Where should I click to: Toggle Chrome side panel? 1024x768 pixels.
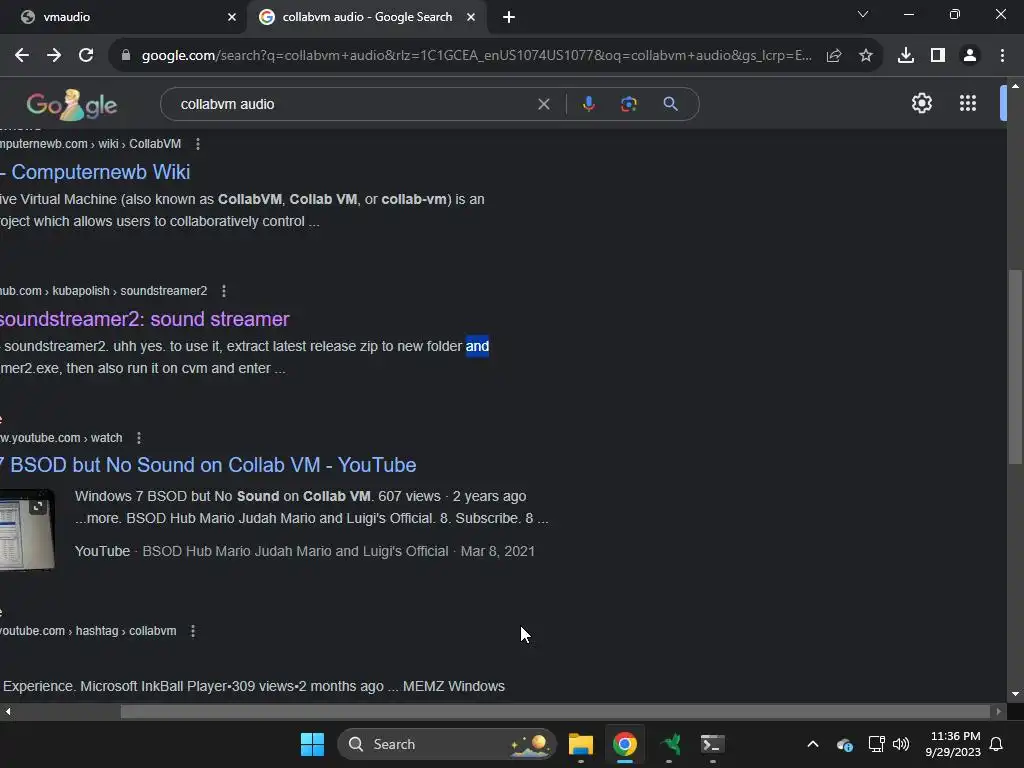pos(938,56)
